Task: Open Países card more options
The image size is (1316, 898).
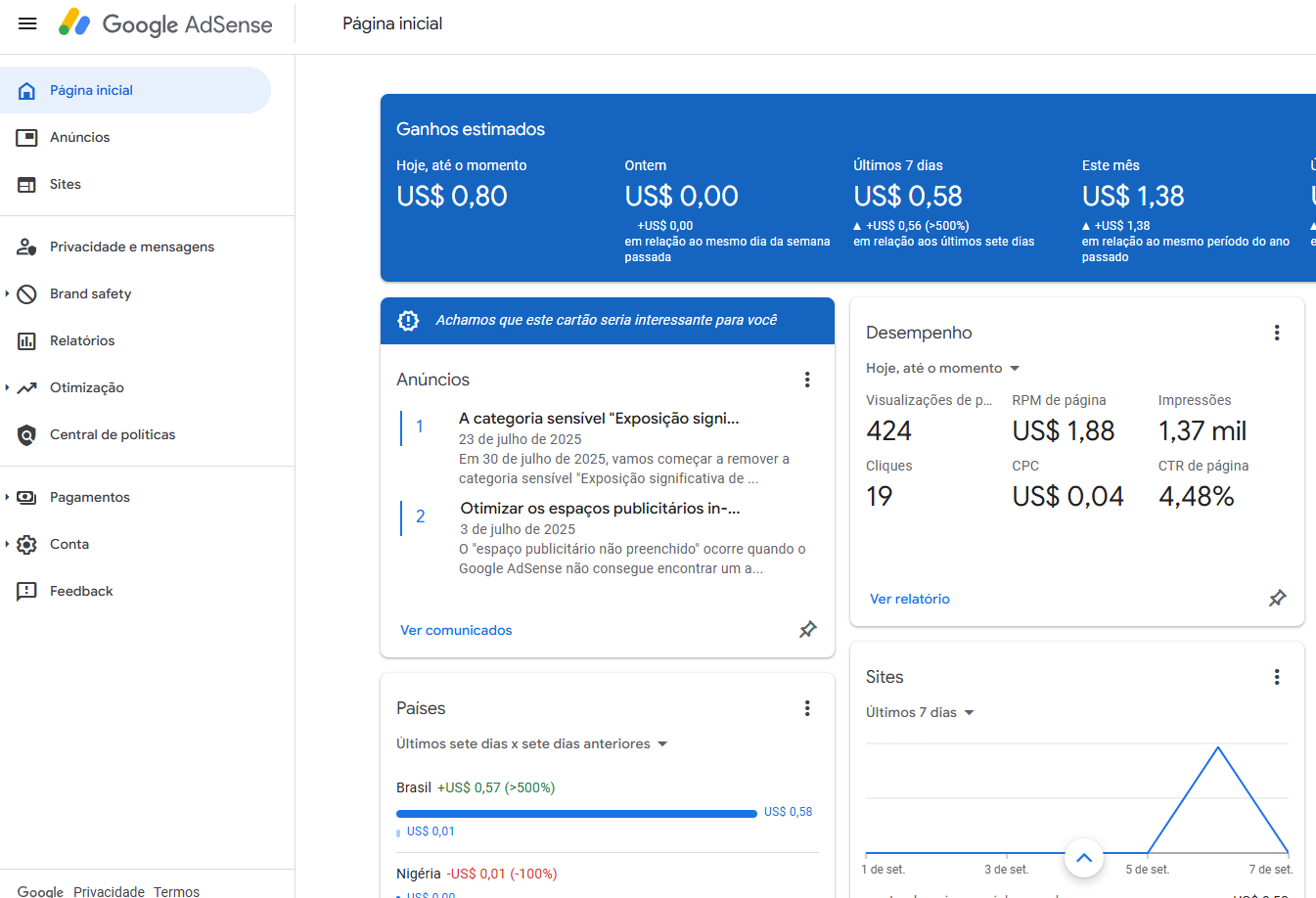Action: [806, 708]
